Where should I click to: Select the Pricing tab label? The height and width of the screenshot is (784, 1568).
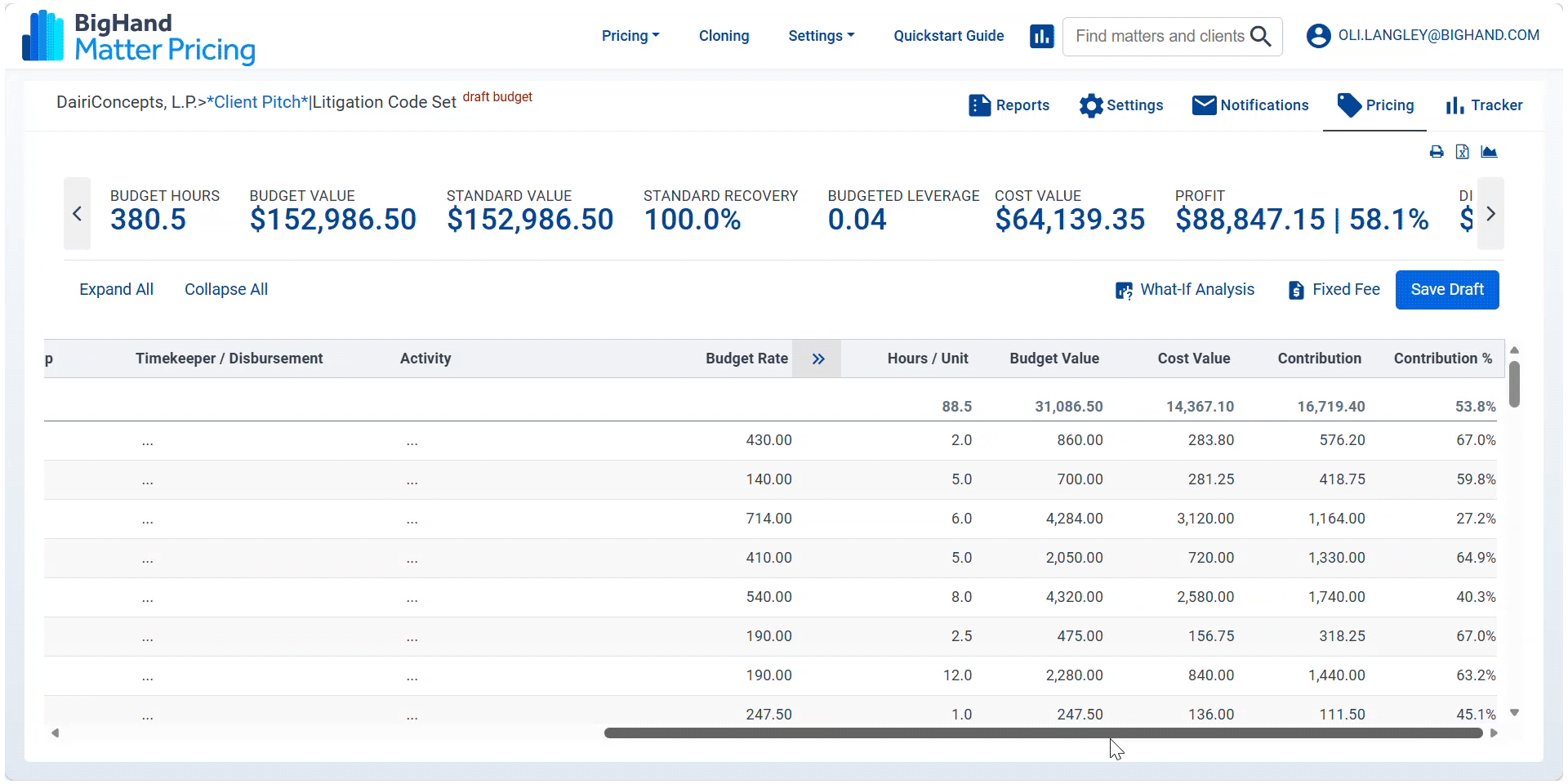(1390, 105)
